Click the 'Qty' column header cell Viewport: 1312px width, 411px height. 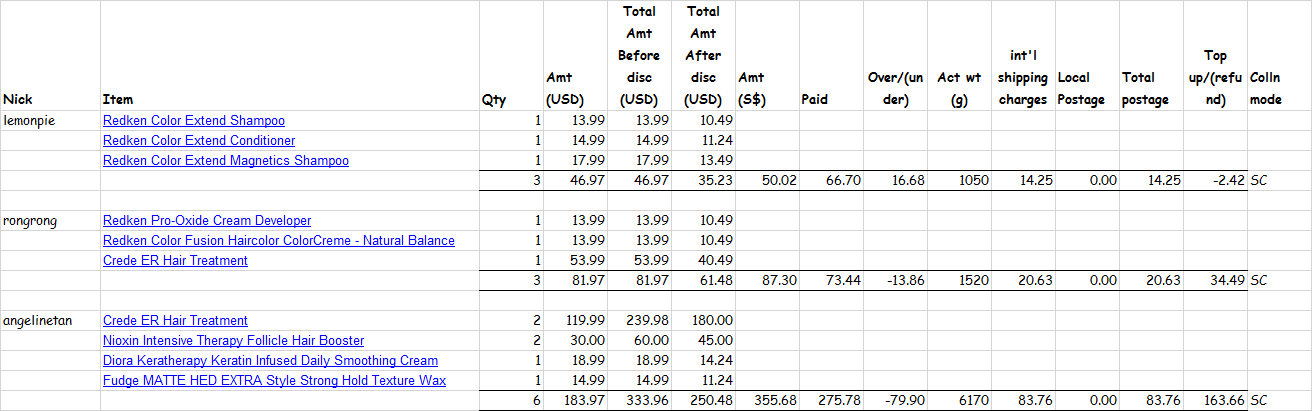click(x=511, y=55)
